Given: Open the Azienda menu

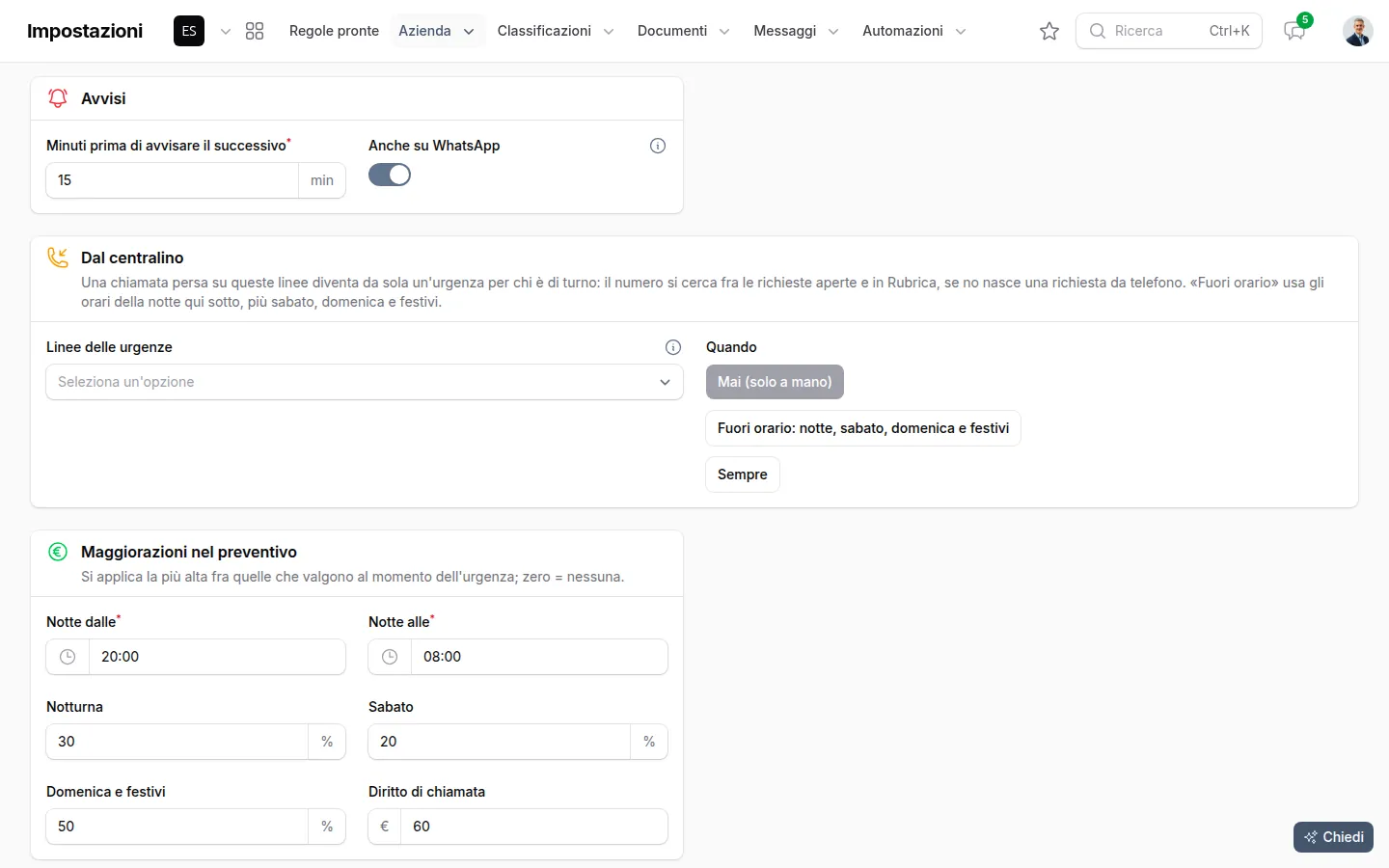Looking at the screenshot, I should (437, 31).
